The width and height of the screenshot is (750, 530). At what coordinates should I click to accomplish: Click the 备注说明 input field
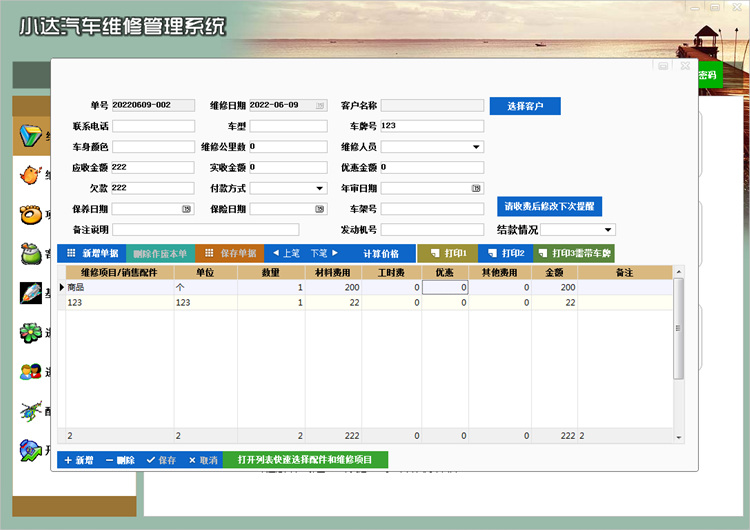pyautogui.click(x=206, y=230)
